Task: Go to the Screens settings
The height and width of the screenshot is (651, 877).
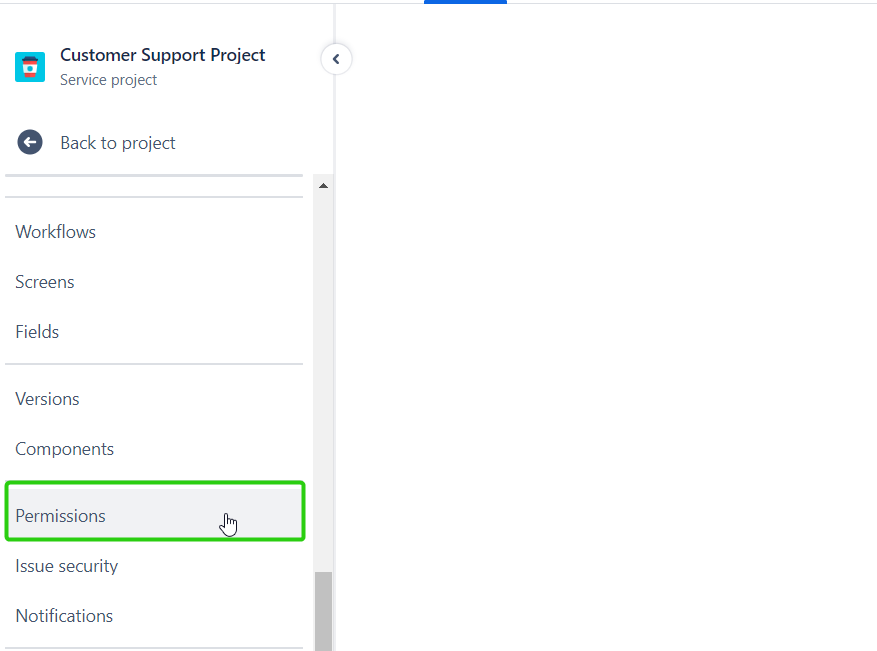Action: pyautogui.click(x=45, y=282)
